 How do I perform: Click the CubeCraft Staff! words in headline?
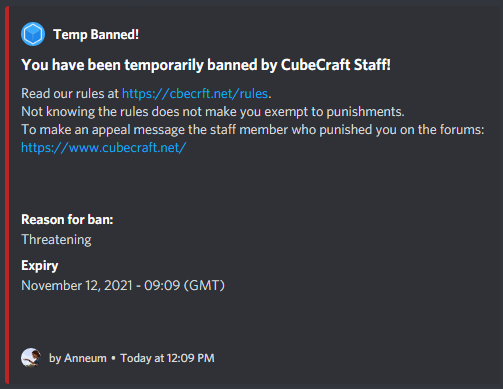(x=336, y=65)
